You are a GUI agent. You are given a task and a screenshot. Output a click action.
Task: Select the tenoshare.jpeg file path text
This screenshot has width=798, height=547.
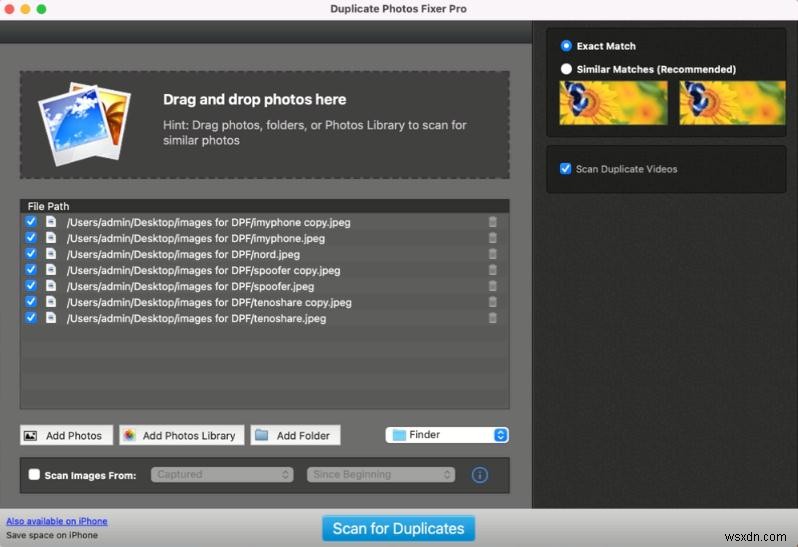[x=196, y=318]
